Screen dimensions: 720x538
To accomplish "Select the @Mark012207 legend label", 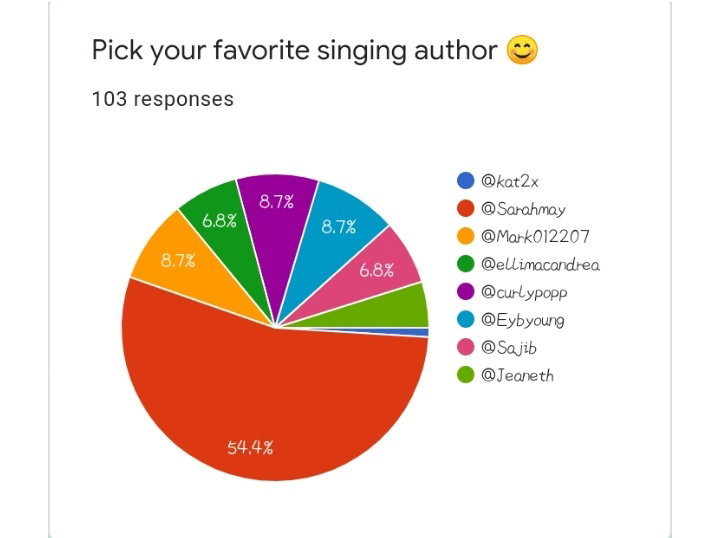I will pos(535,236).
